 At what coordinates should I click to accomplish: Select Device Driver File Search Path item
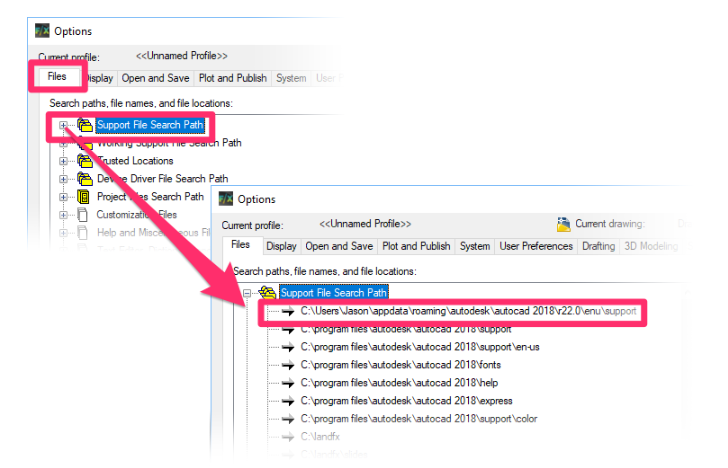(162, 179)
